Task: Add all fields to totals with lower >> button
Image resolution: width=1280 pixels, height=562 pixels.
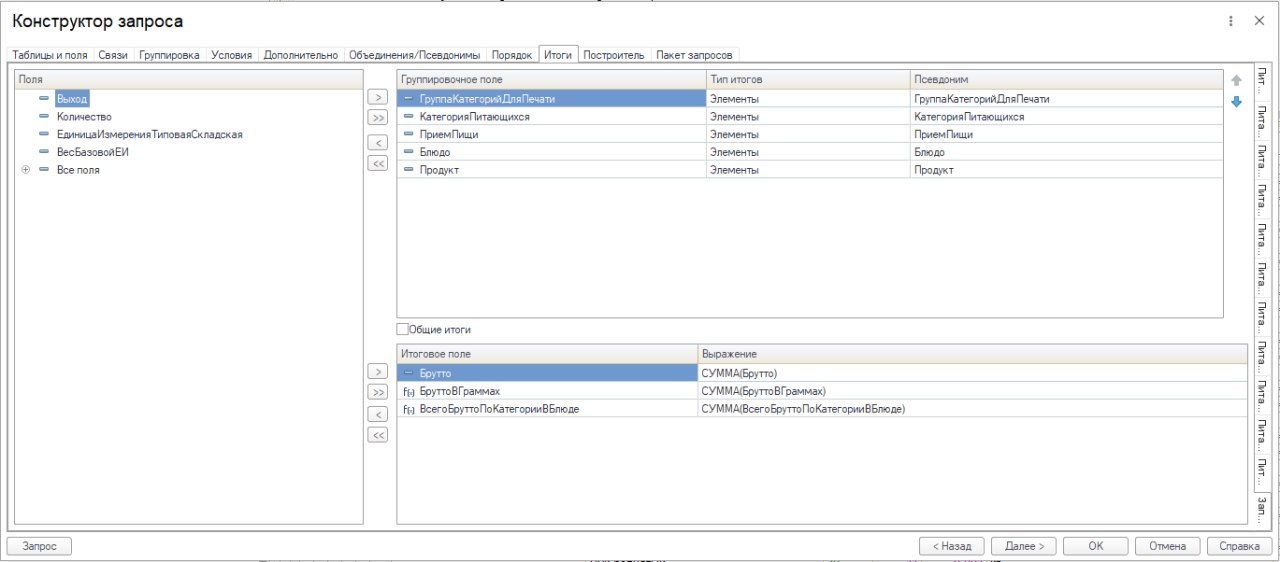Action: (x=377, y=392)
